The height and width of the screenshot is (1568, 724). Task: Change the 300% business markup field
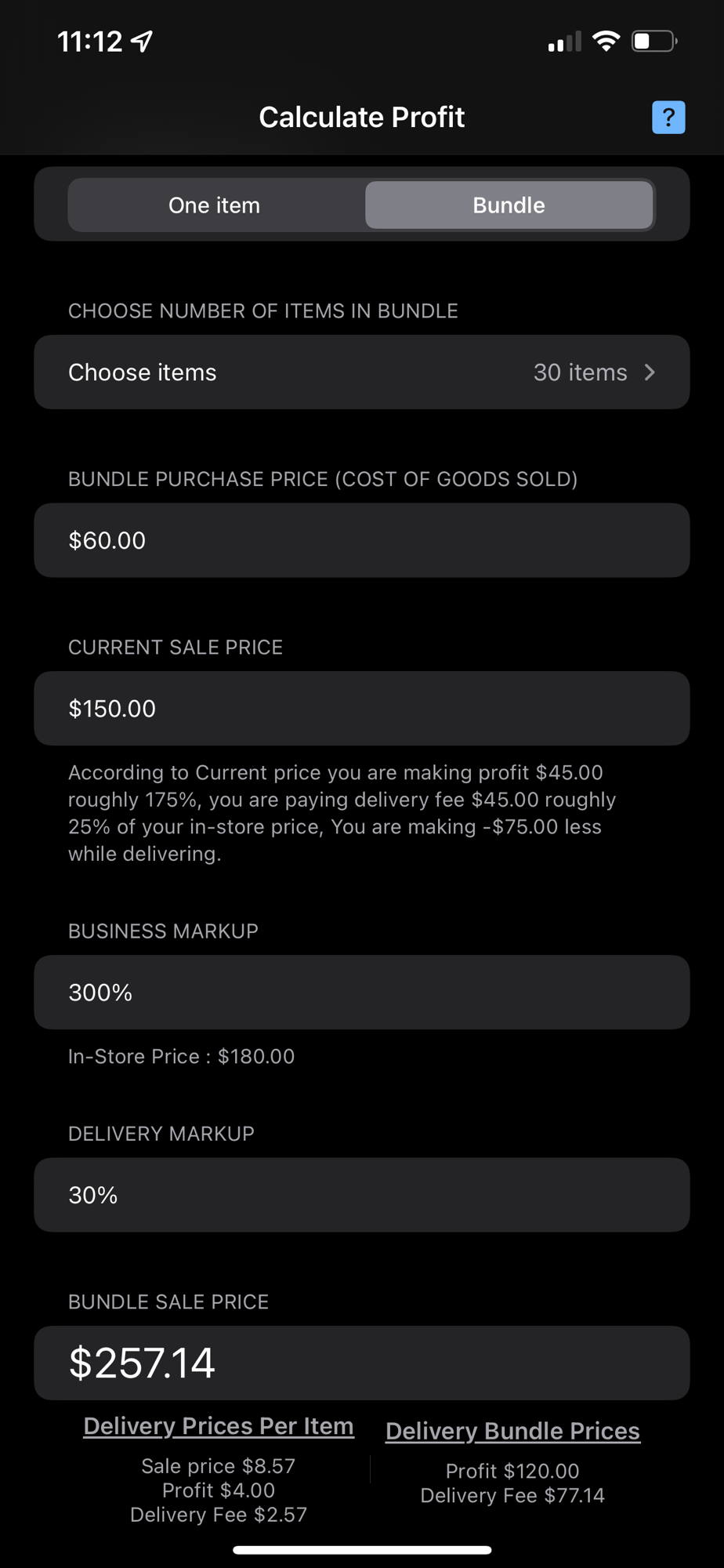362,993
